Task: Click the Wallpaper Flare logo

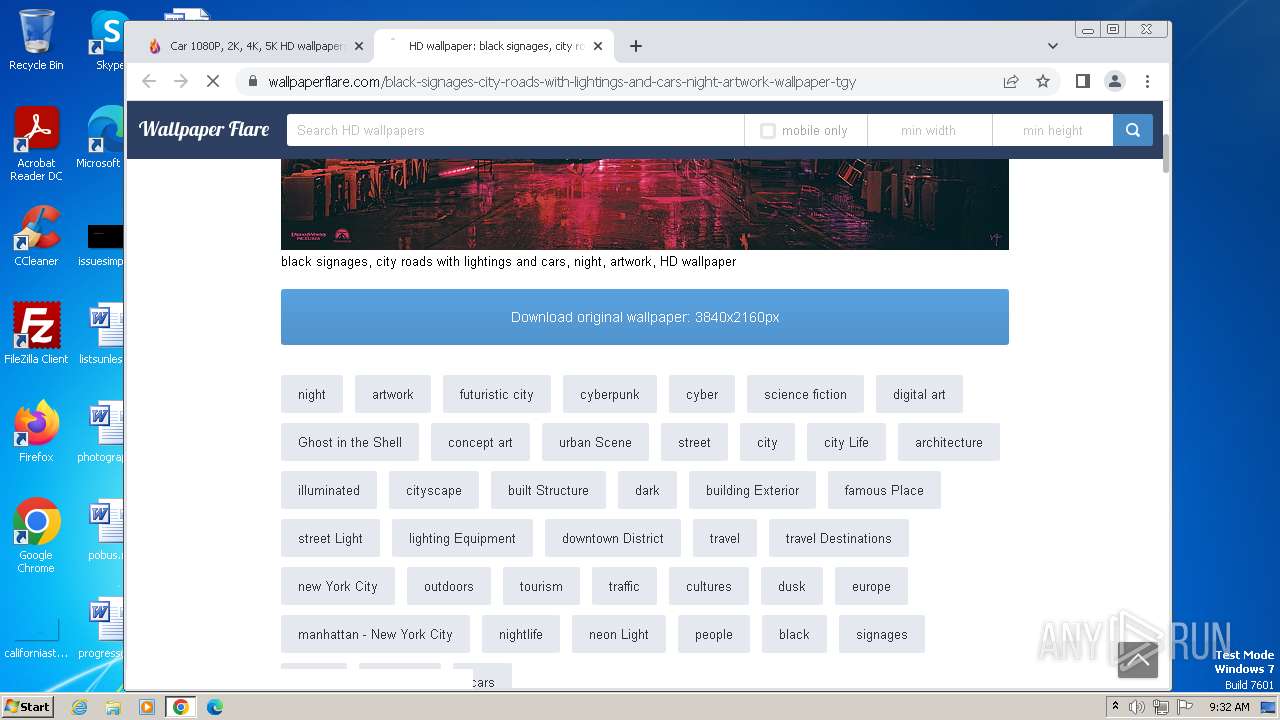Action: click(204, 129)
